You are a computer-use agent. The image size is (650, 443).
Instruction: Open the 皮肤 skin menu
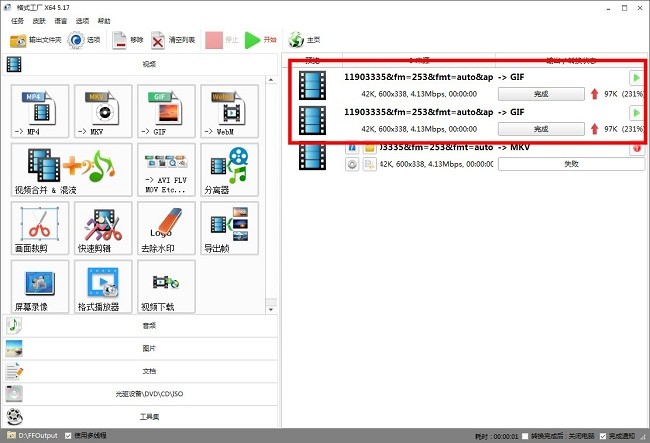39,21
